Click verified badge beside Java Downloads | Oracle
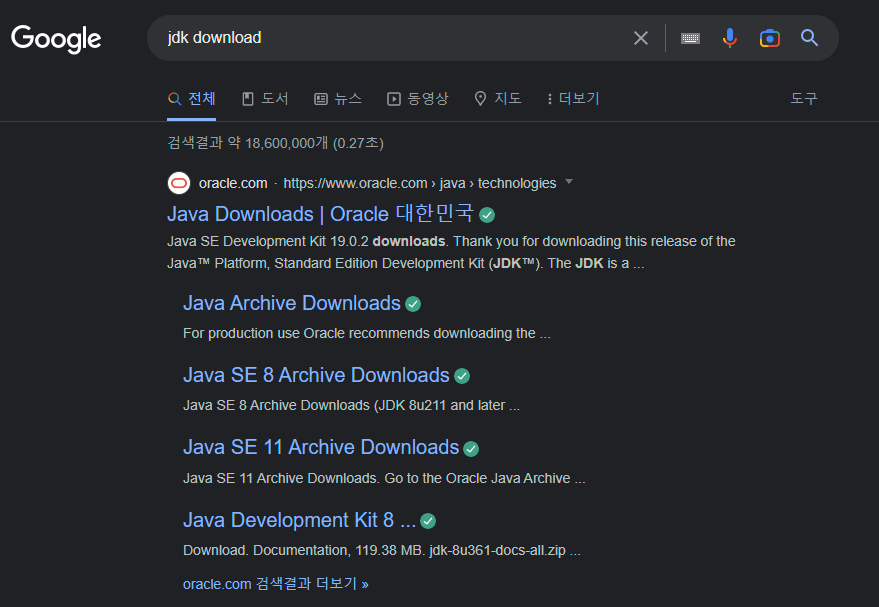This screenshot has width=879, height=607. point(487,215)
